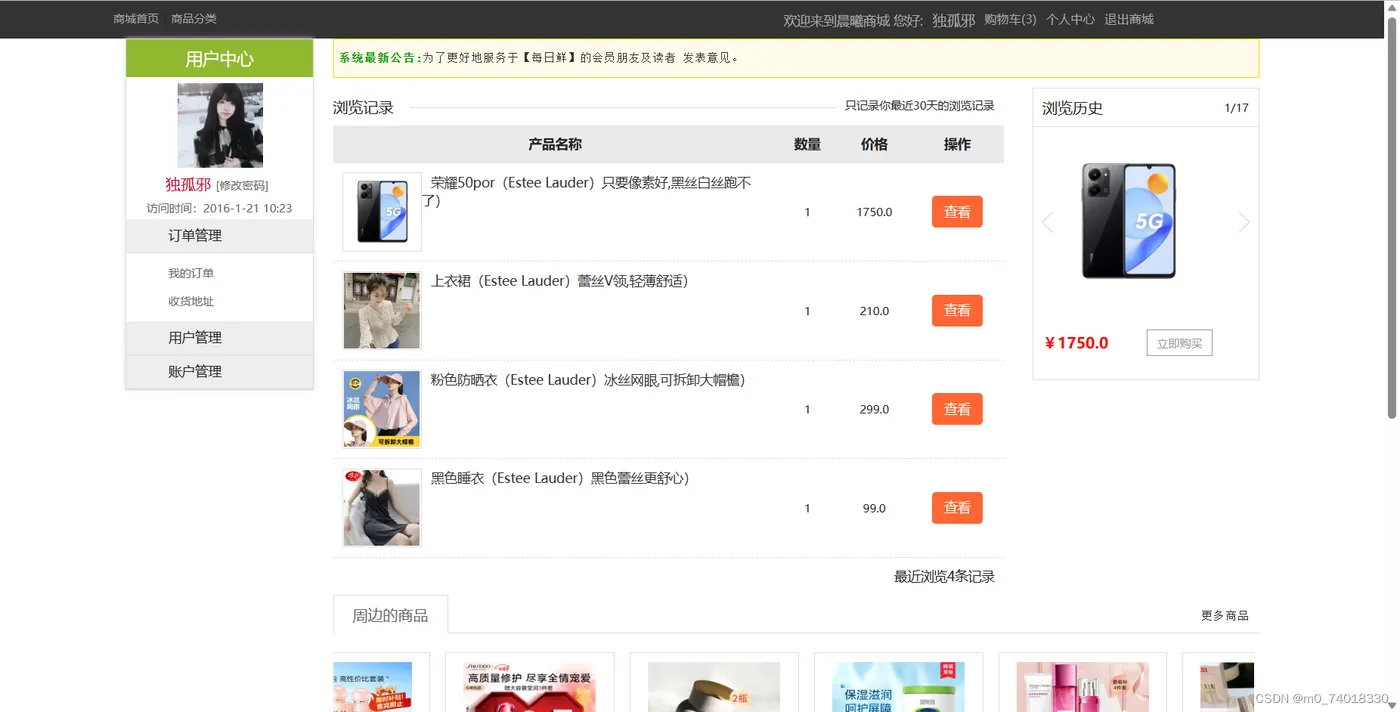Expand the 账户管理 sidebar section
Screen dimensions: 1400x712
click(219, 372)
